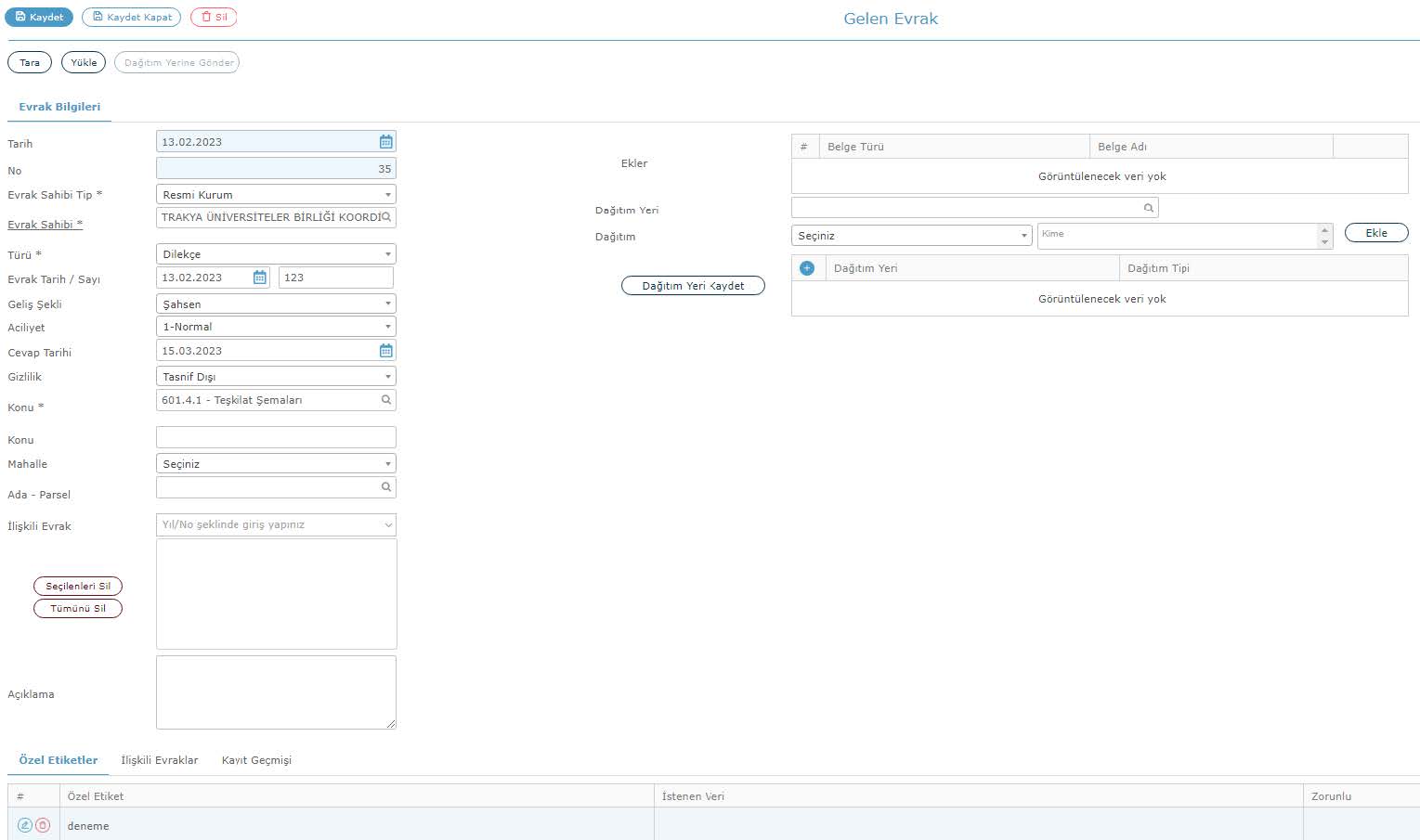This screenshot has width=1420, height=840.
Task: Open Mahalle Seçiniz dropdown
Action: point(276,464)
